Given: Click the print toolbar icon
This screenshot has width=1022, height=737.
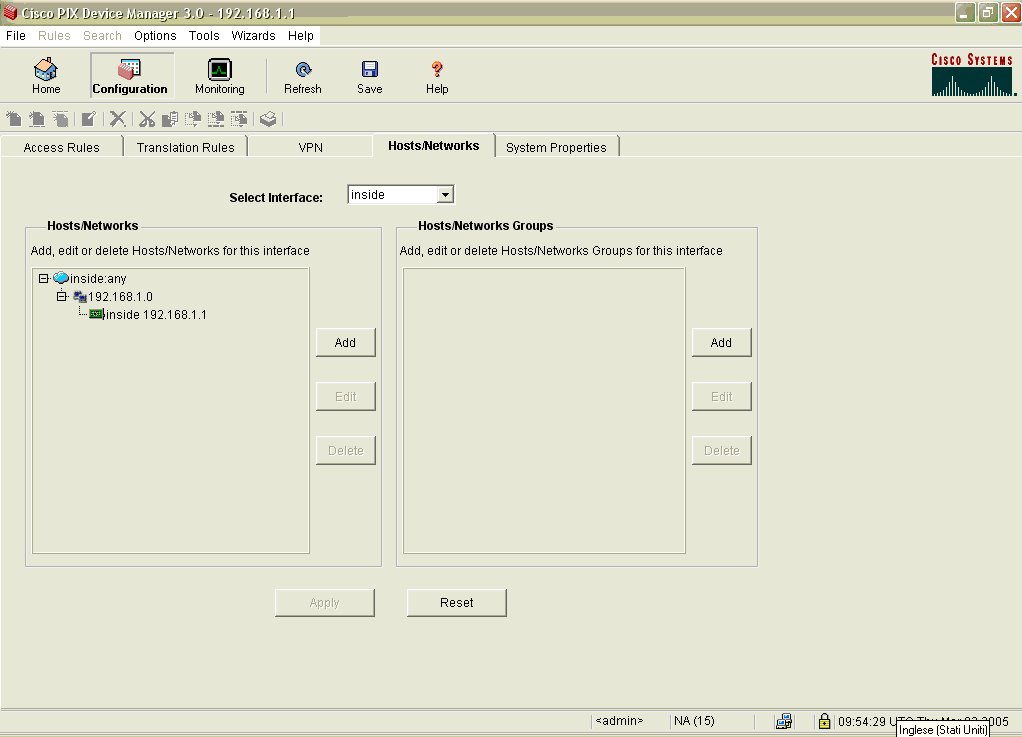Looking at the screenshot, I should [268, 119].
